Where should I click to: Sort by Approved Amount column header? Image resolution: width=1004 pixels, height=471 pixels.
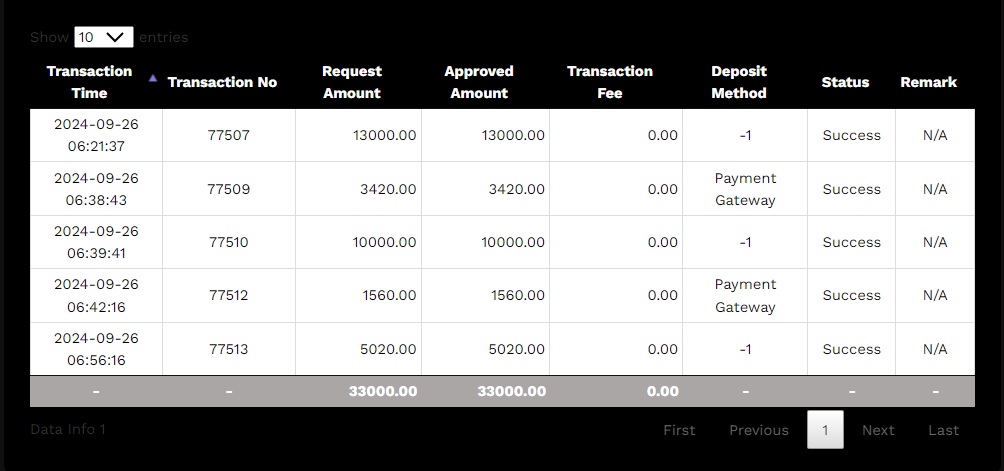pyautogui.click(x=479, y=82)
